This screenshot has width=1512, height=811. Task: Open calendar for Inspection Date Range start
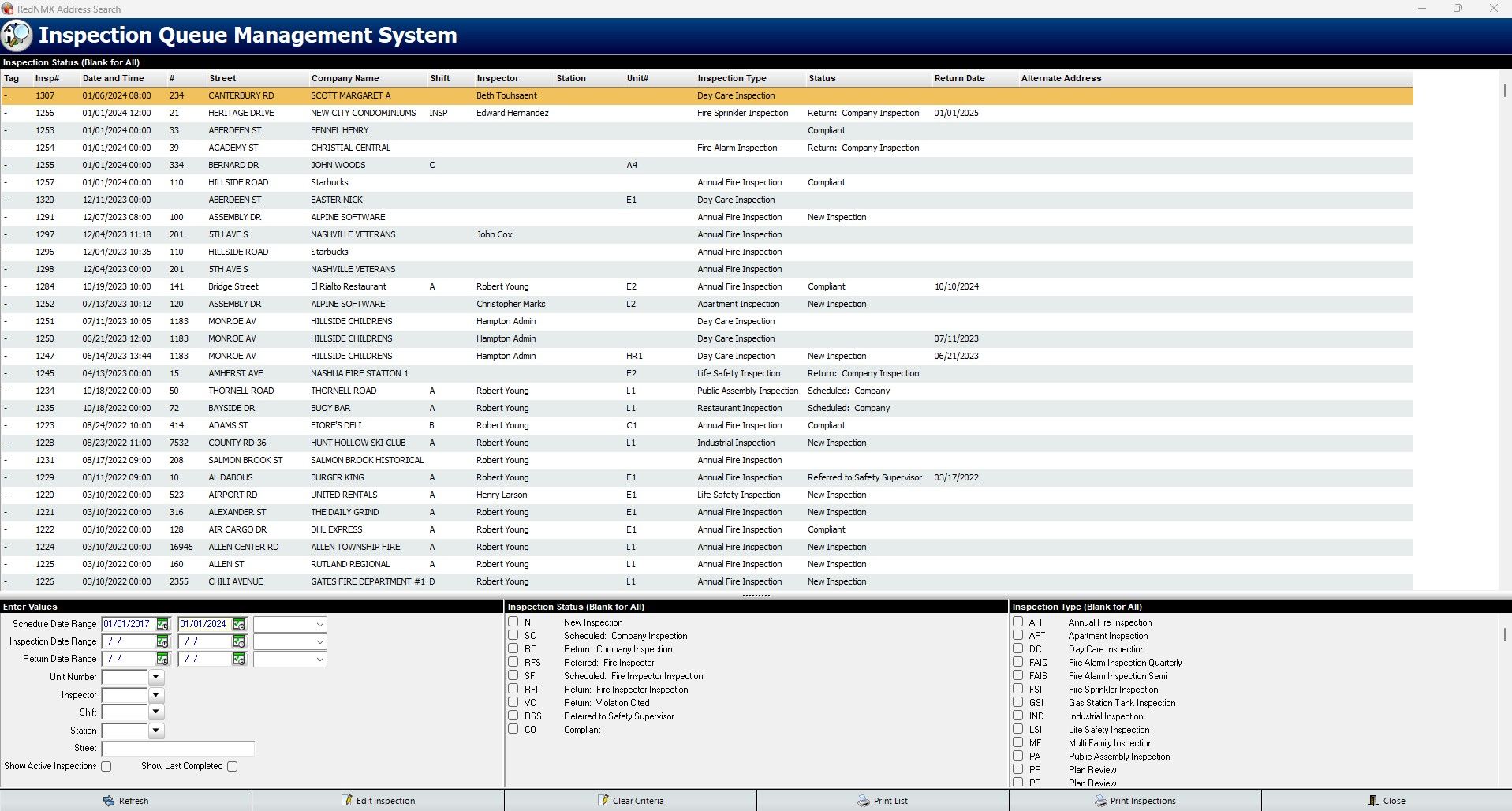[162, 641]
